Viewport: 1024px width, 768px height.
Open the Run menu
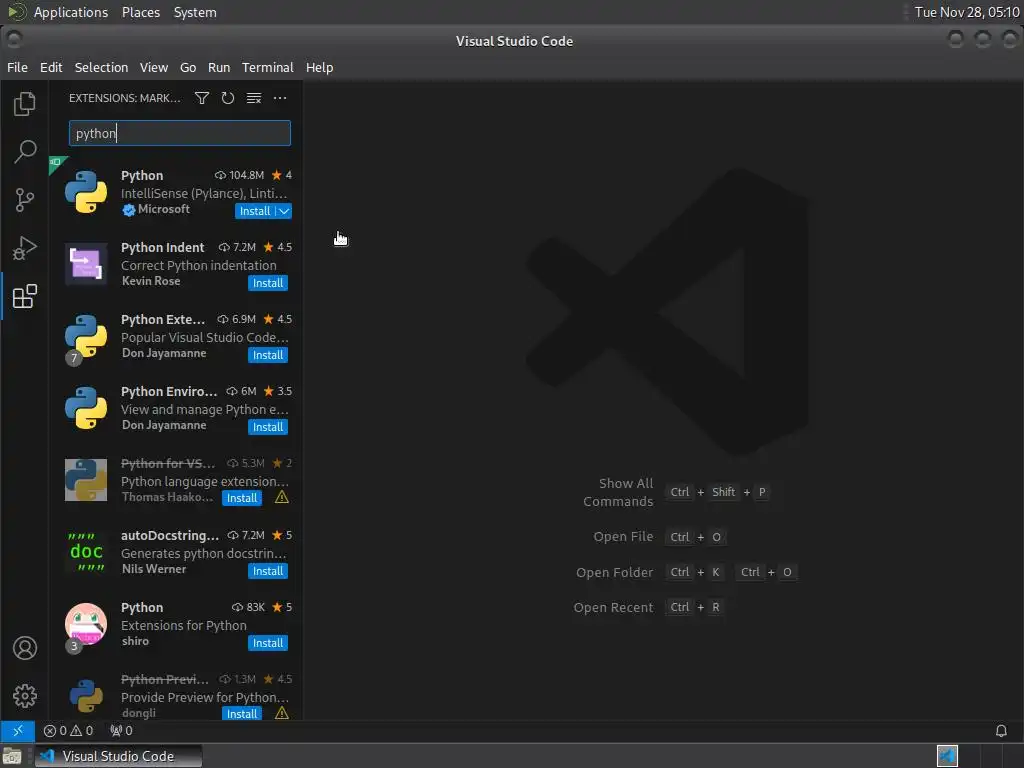point(219,67)
